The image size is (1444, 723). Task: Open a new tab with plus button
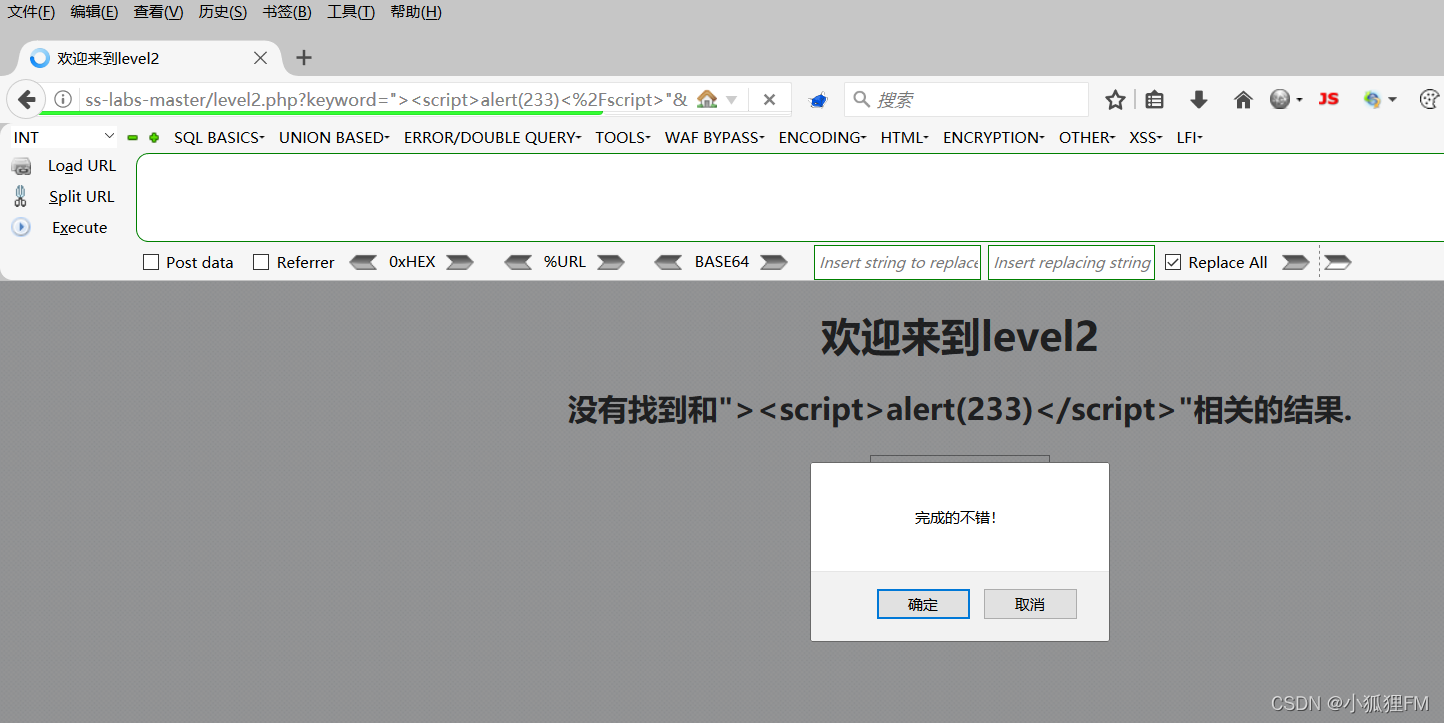click(304, 58)
